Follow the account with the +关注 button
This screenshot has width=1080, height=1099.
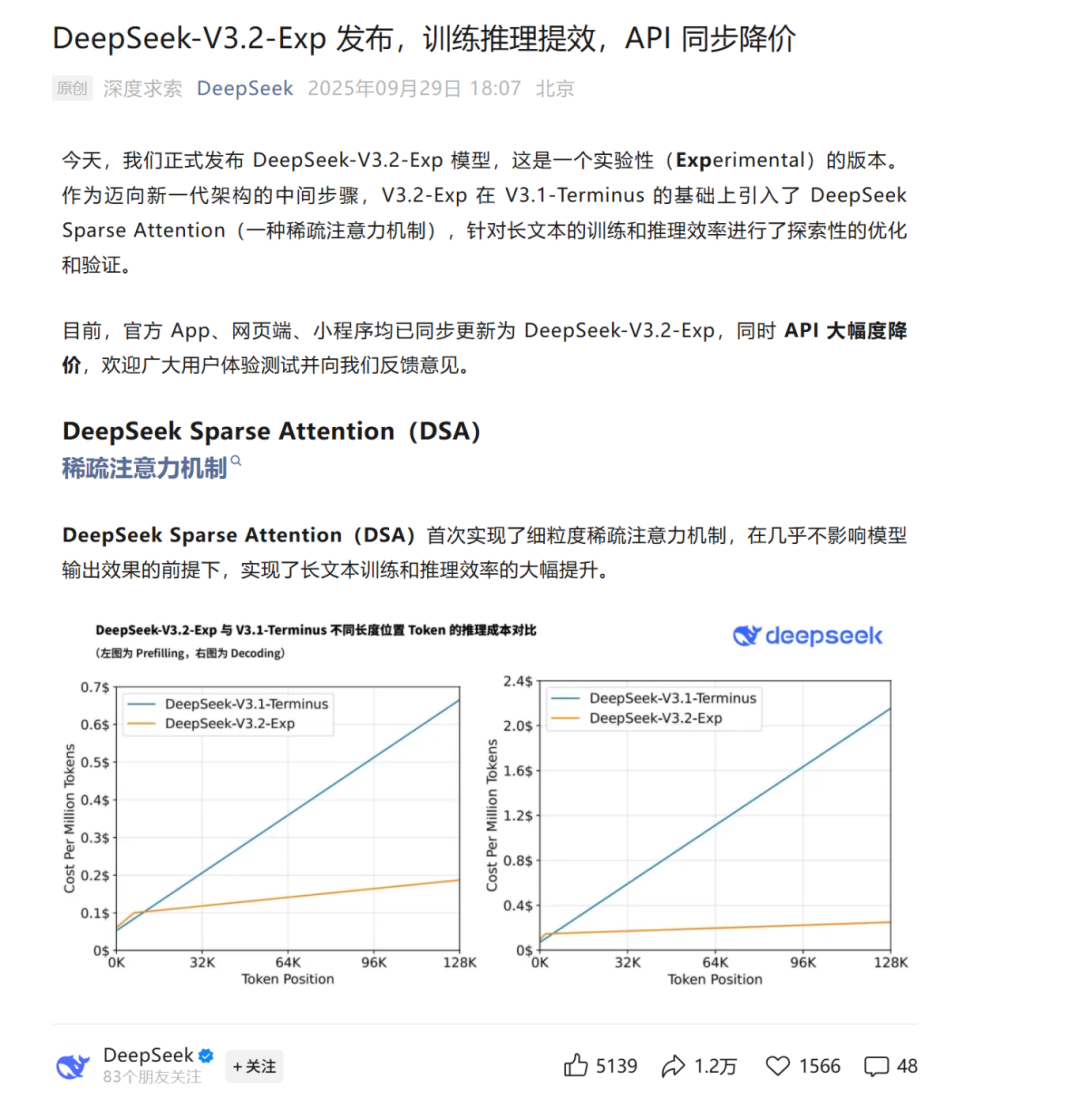pos(254,1067)
